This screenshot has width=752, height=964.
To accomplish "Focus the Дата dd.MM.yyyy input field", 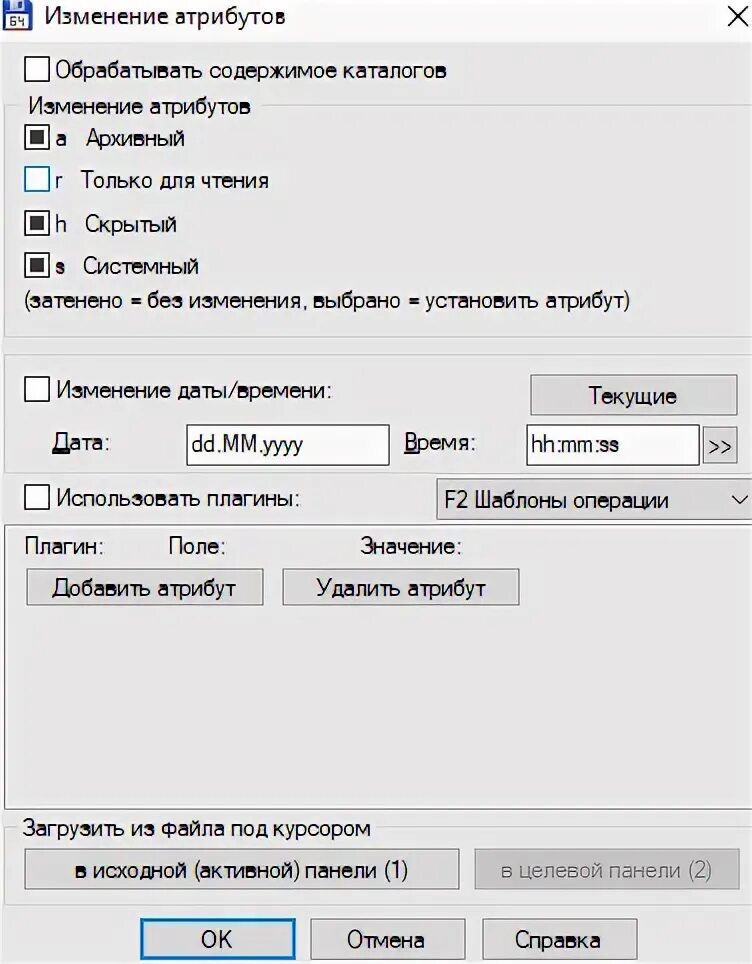I will [288, 444].
